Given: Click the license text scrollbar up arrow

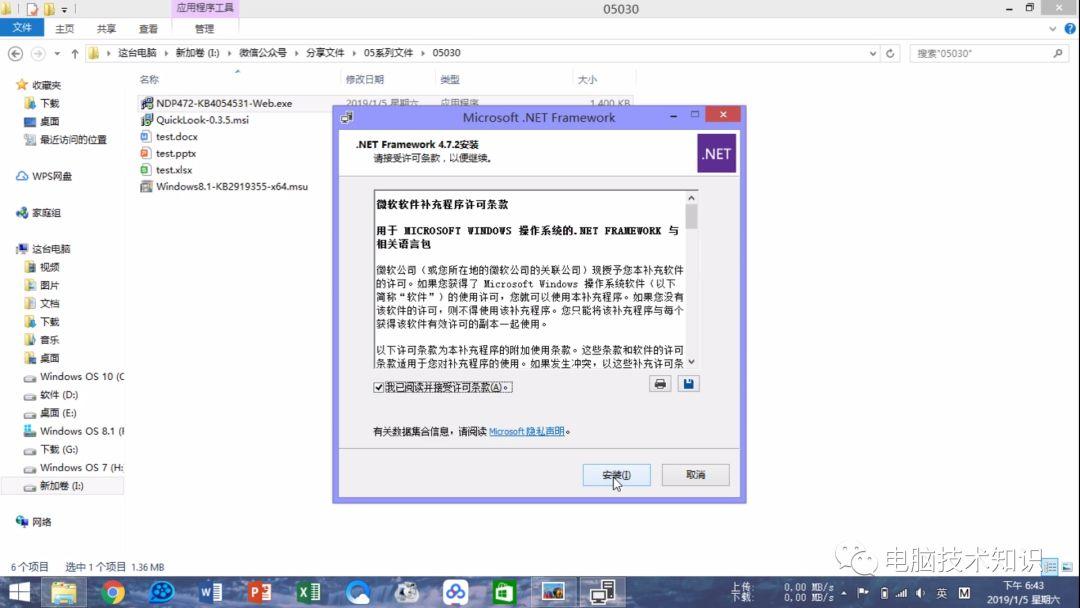Looking at the screenshot, I should (x=691, y=198).
